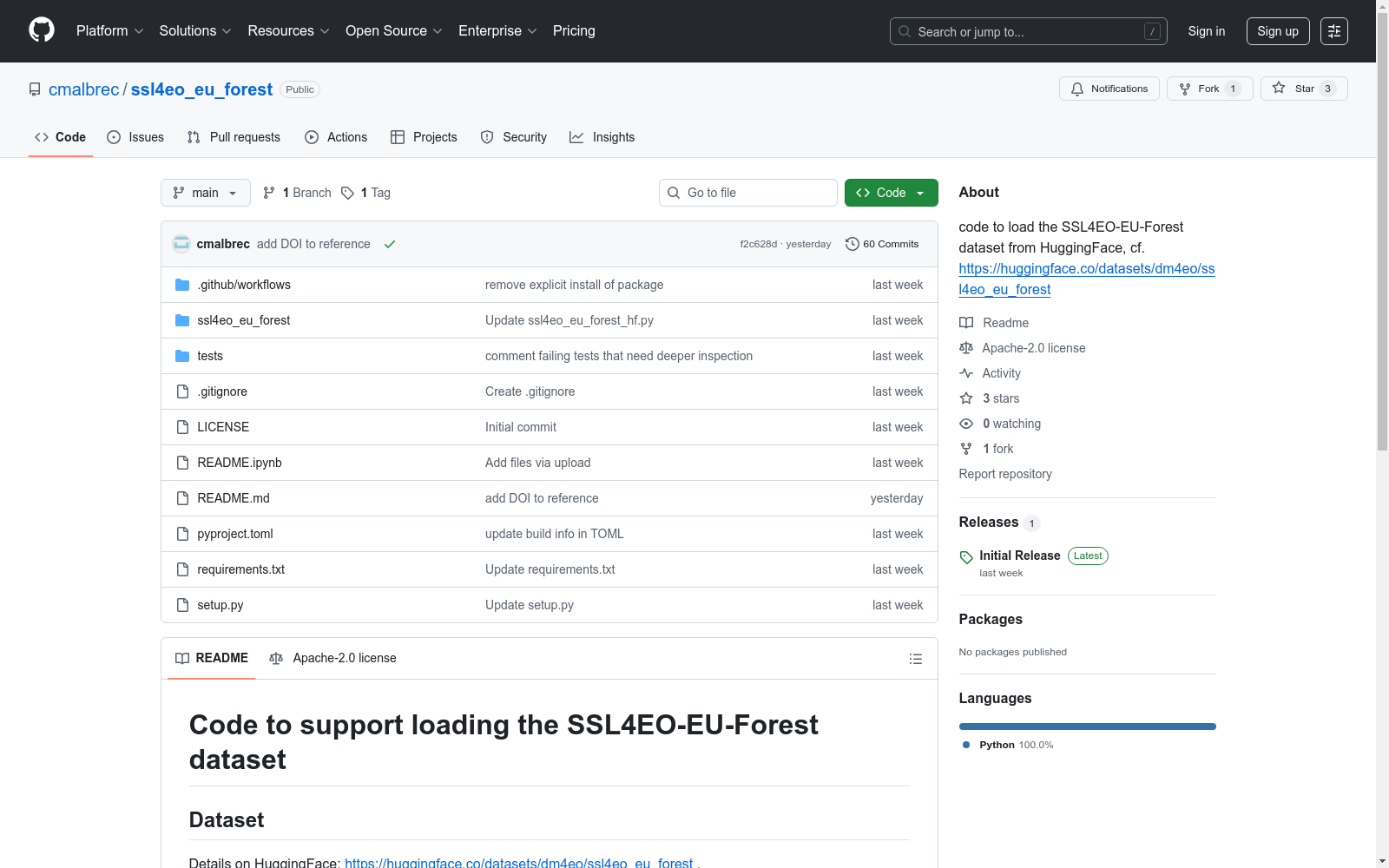1389x868 pixels.
Task: Open the Issues tab
Action: click(x=135, y=137)
